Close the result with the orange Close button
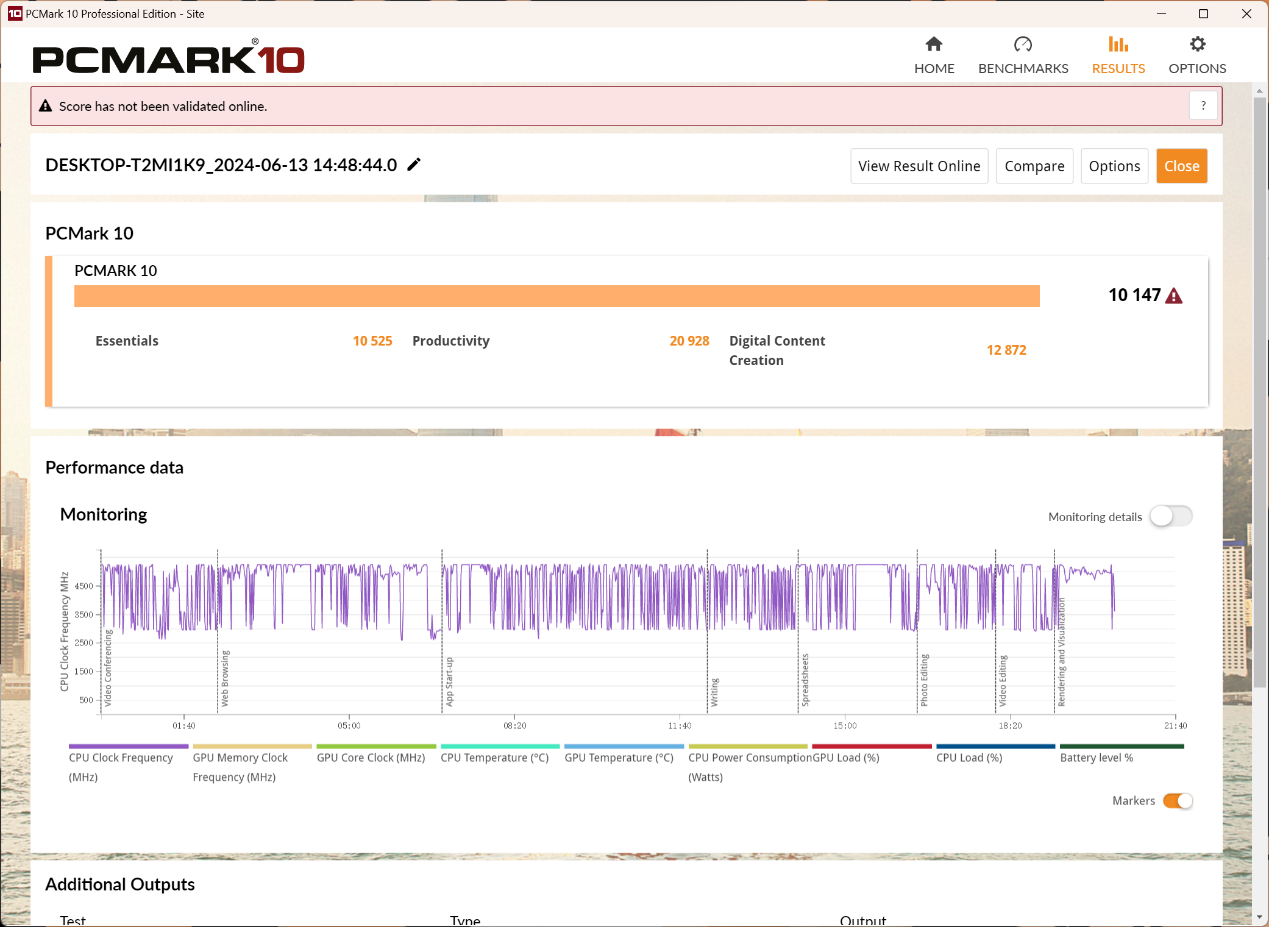Screen dimensions: 1269x927 (1181, 166)
